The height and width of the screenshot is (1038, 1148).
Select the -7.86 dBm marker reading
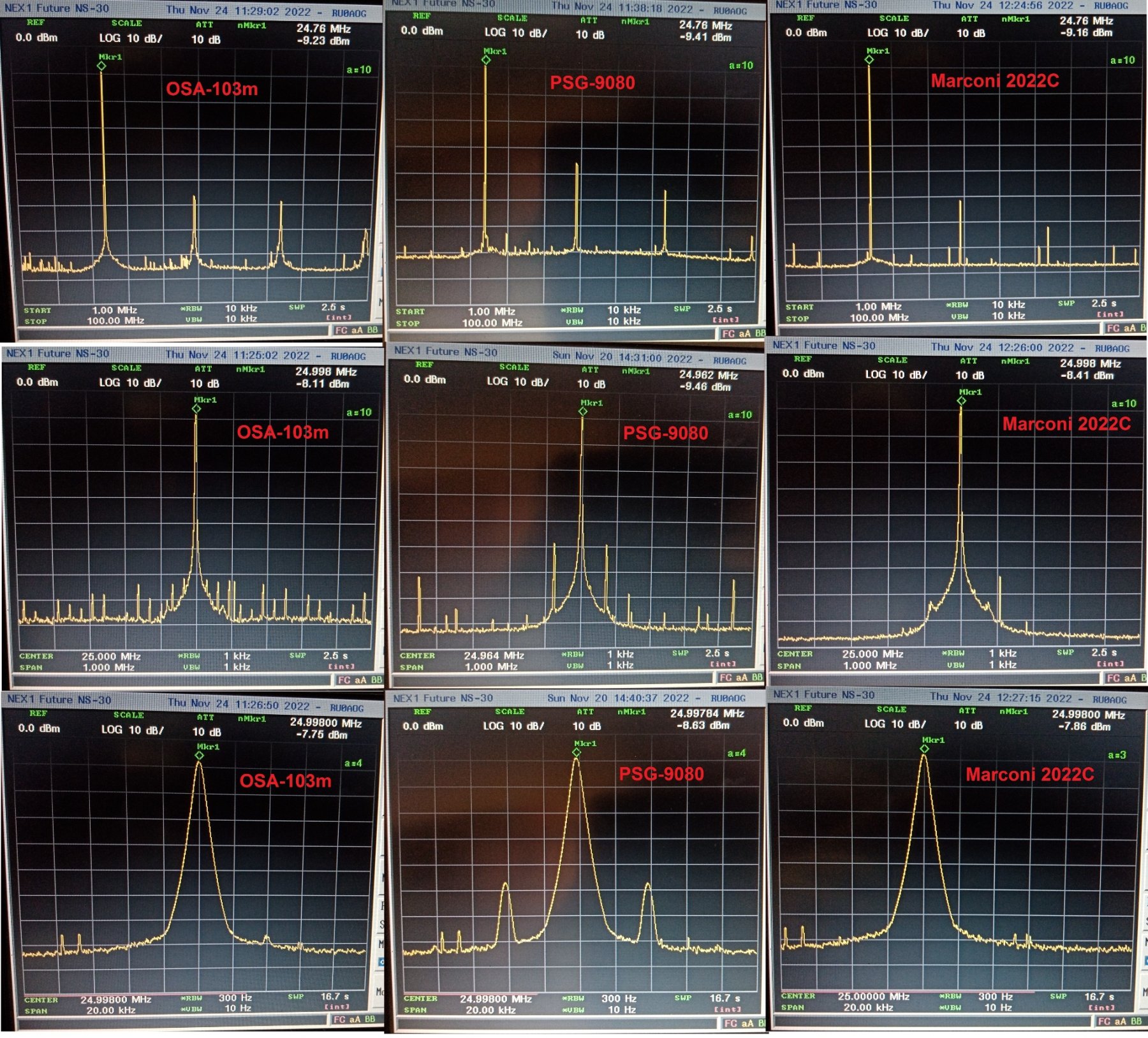coord(1084,726)
